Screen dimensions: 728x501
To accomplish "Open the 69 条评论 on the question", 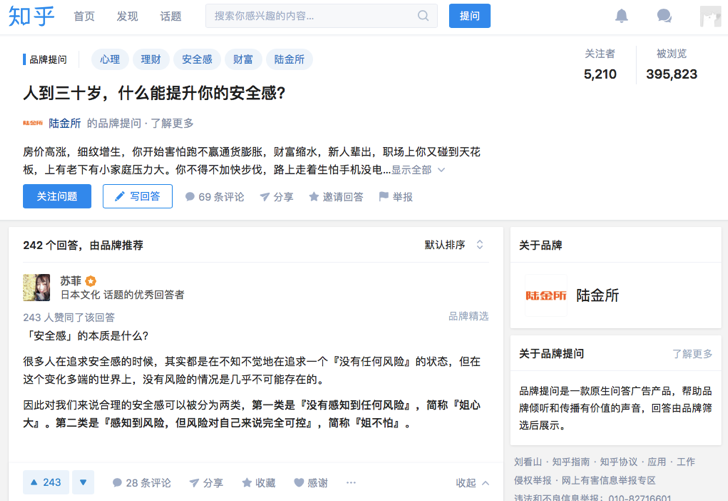I will pos(214,197).
